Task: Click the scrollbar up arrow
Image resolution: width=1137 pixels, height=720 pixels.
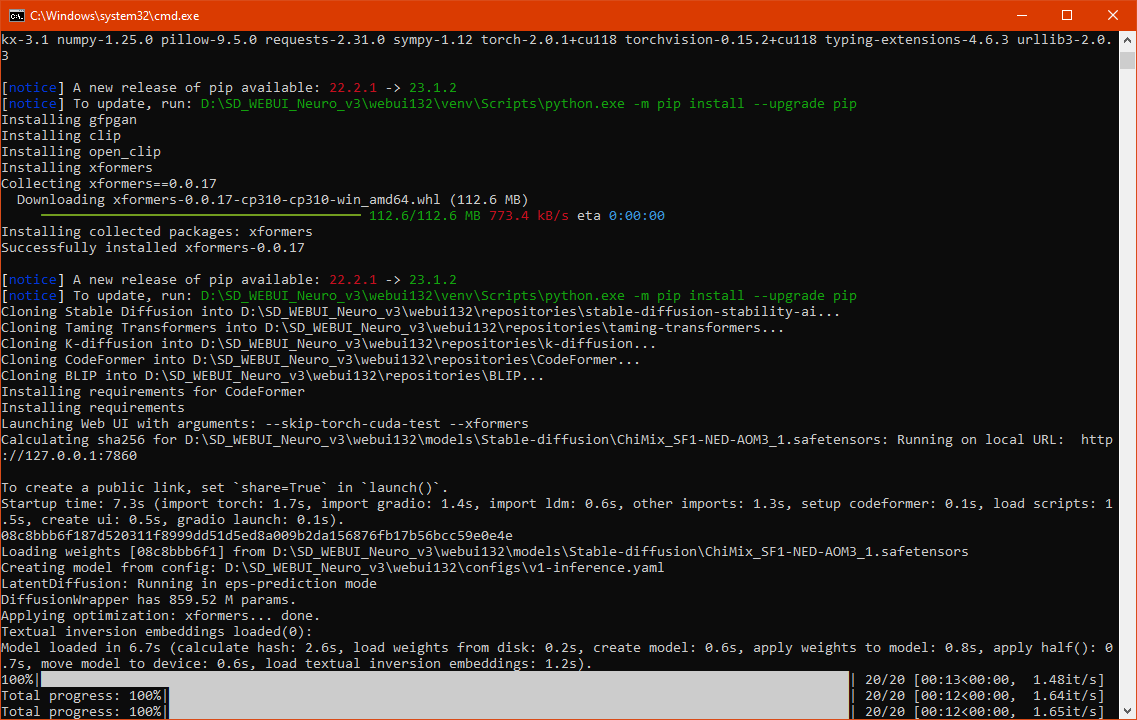Action: (x=1127, y=40)
